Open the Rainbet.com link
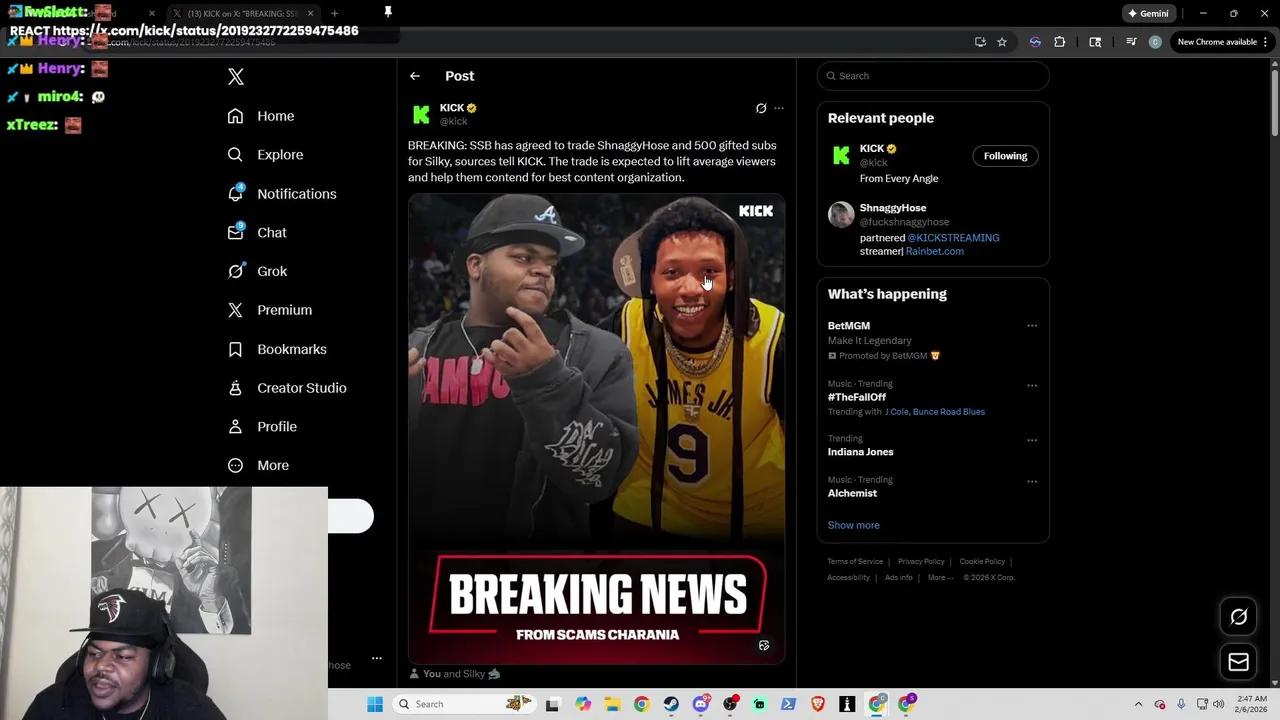The height and width of the screenshot is (720, 1280). coord(934,251)
